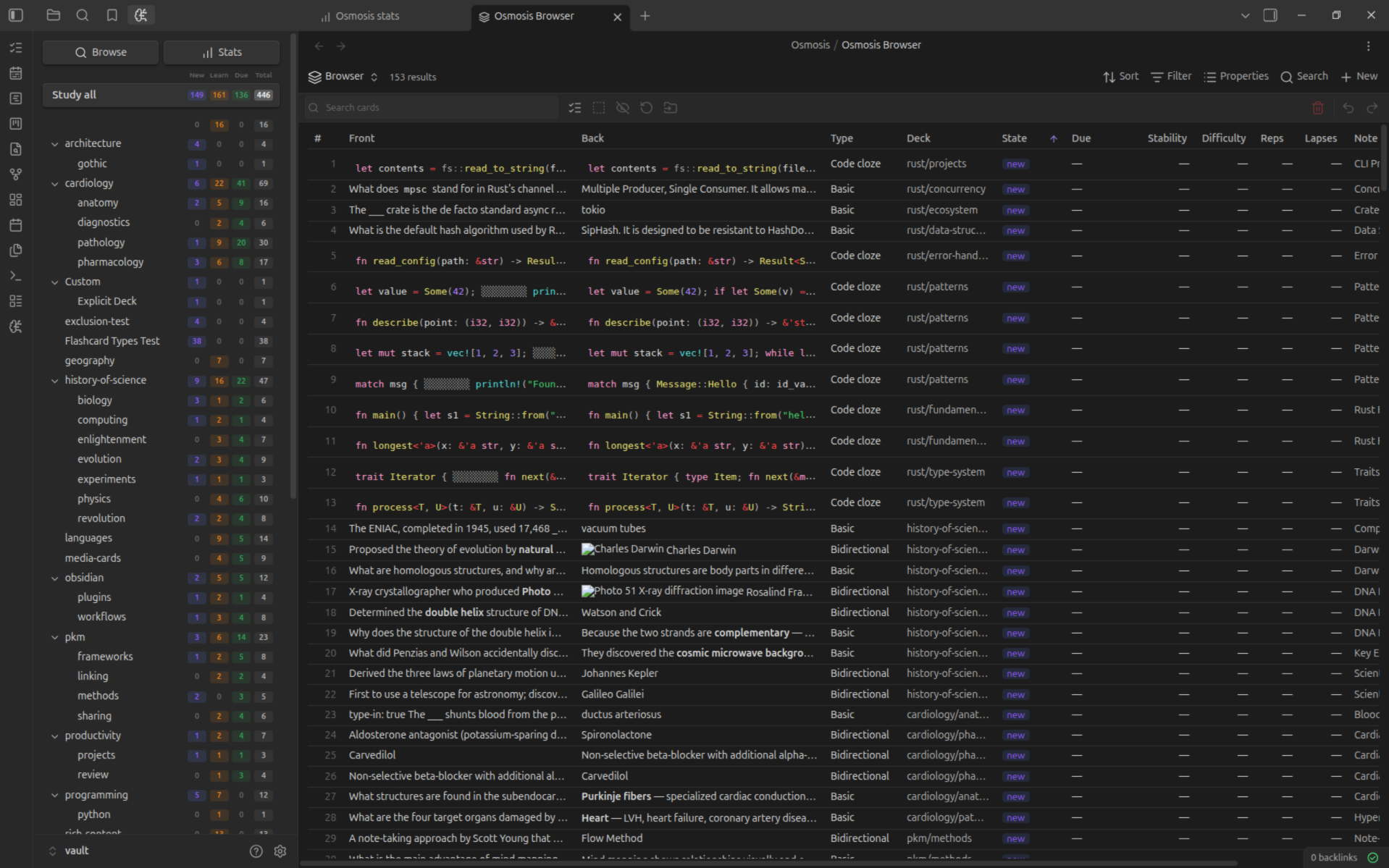This screenshot has height=868, width=1389.
Task: Select the pharmacology deck
Action: [110, 262]
